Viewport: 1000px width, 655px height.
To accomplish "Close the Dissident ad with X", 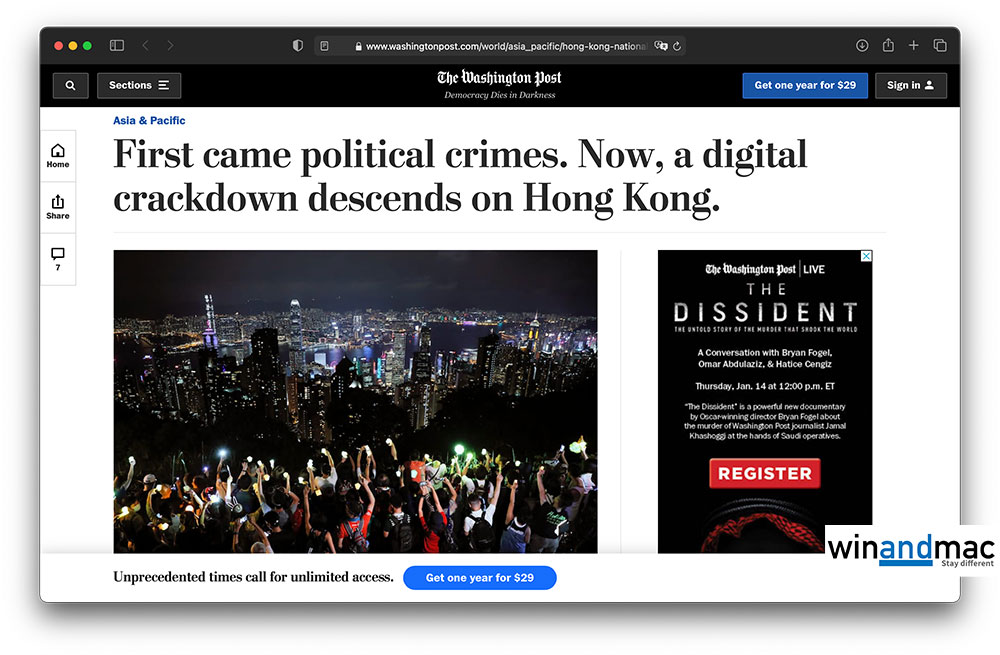I will point(866,256).
